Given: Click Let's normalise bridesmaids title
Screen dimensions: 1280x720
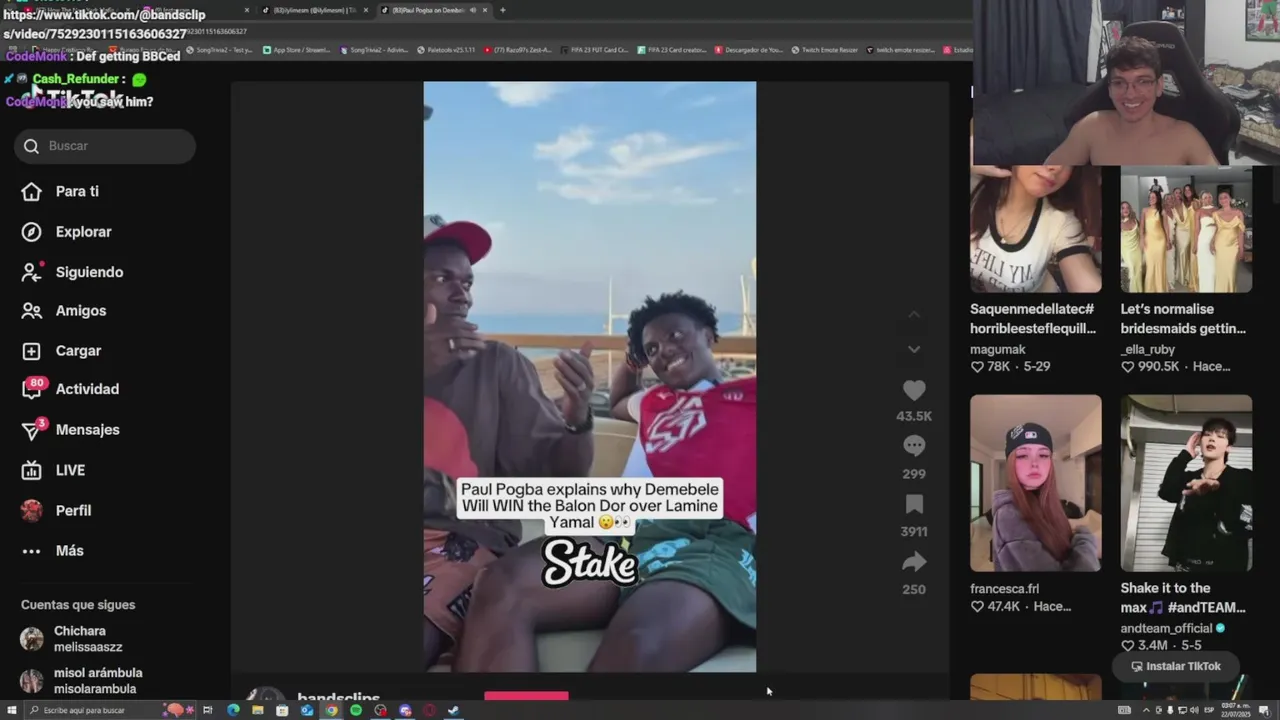Looking at the screenshot, I should (x=1183, y=319).
